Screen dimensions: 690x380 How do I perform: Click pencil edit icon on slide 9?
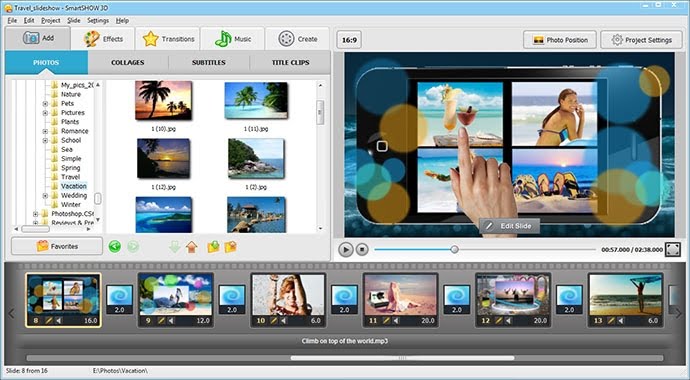click(x=161, y=321)
